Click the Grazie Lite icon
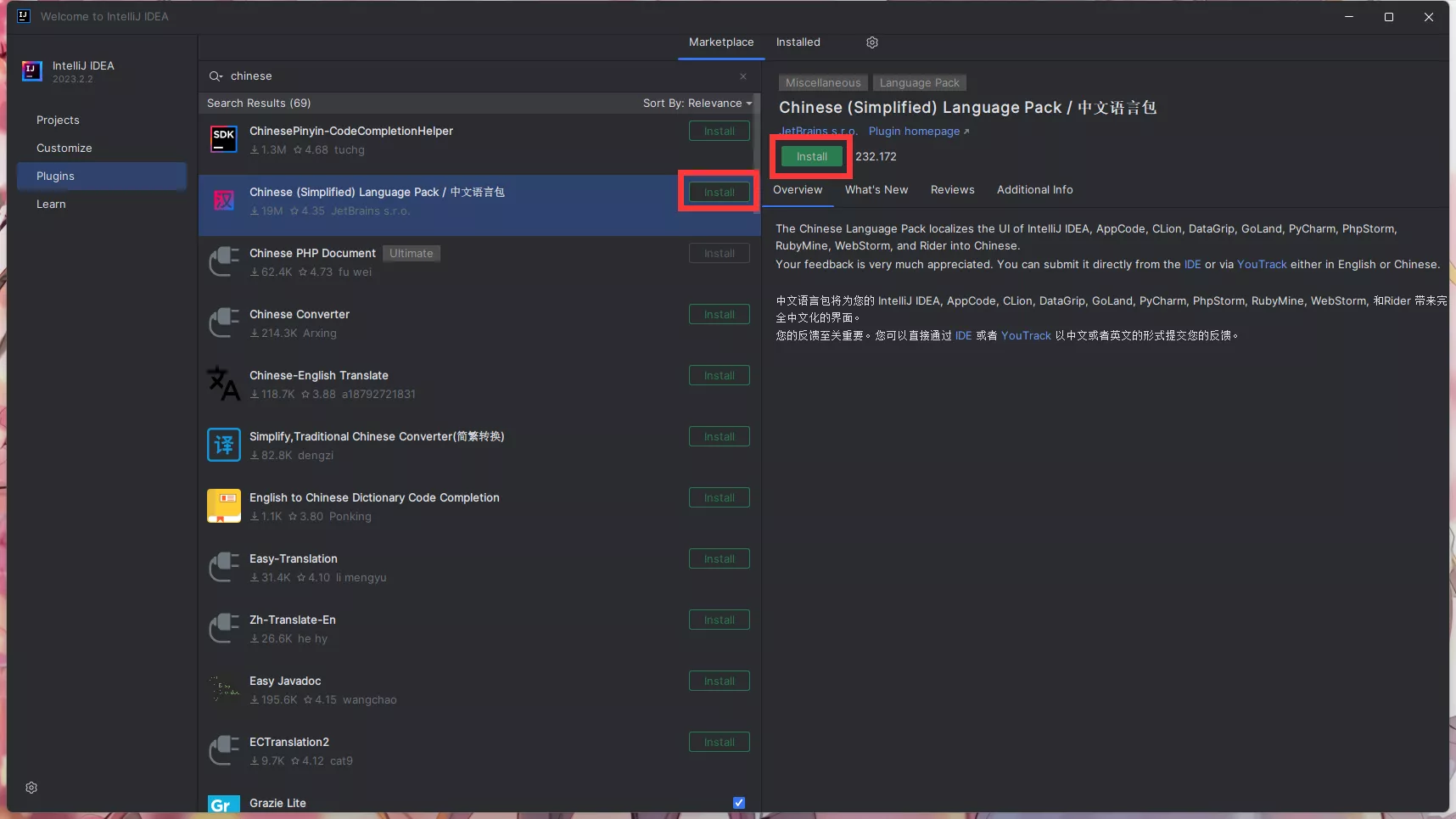1456x819 pixels. coord(224,805)
